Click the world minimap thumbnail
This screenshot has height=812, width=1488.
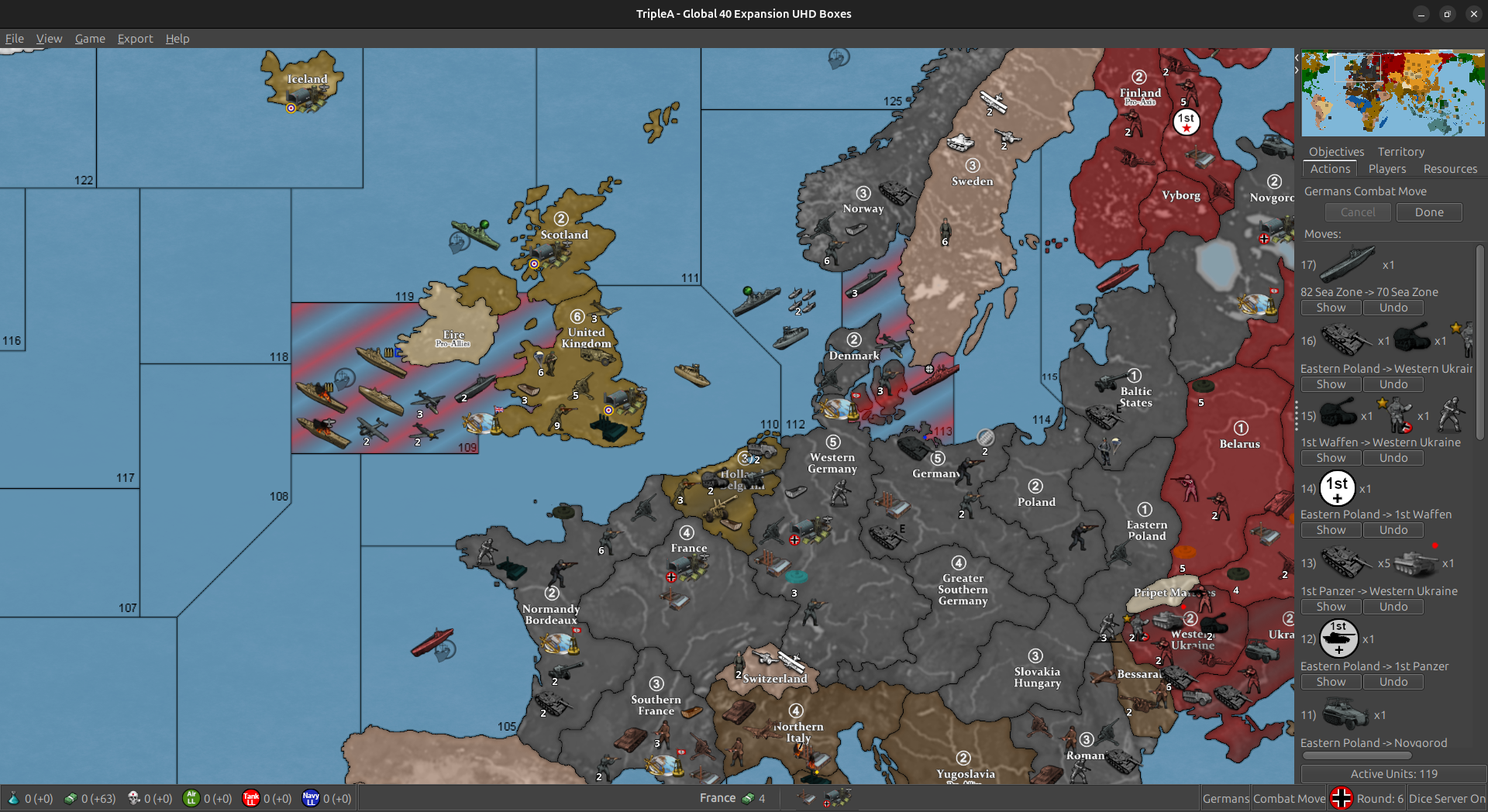[1393, 93]
